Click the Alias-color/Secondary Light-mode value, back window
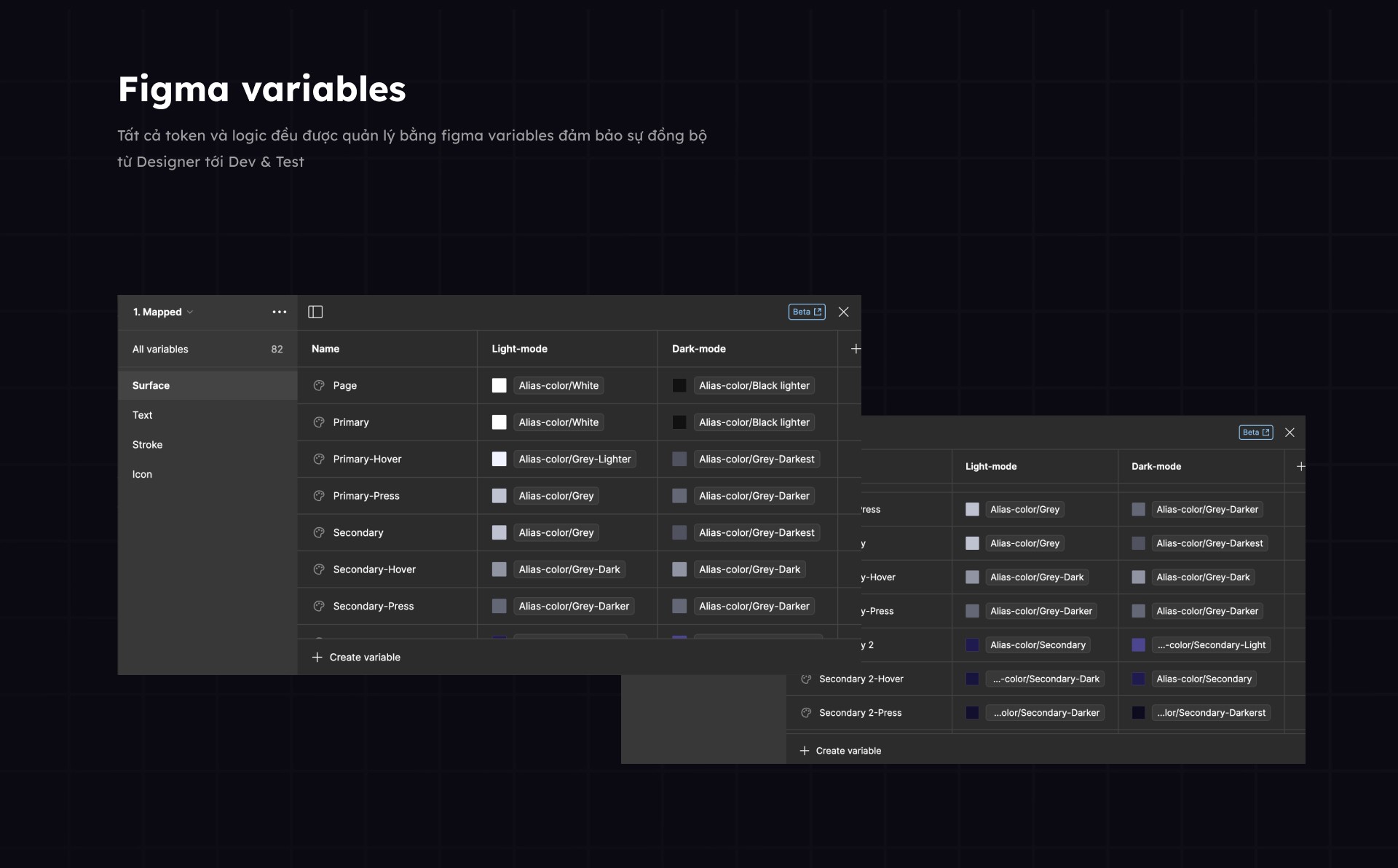Screen dimensions: 1398x868 1038,645
